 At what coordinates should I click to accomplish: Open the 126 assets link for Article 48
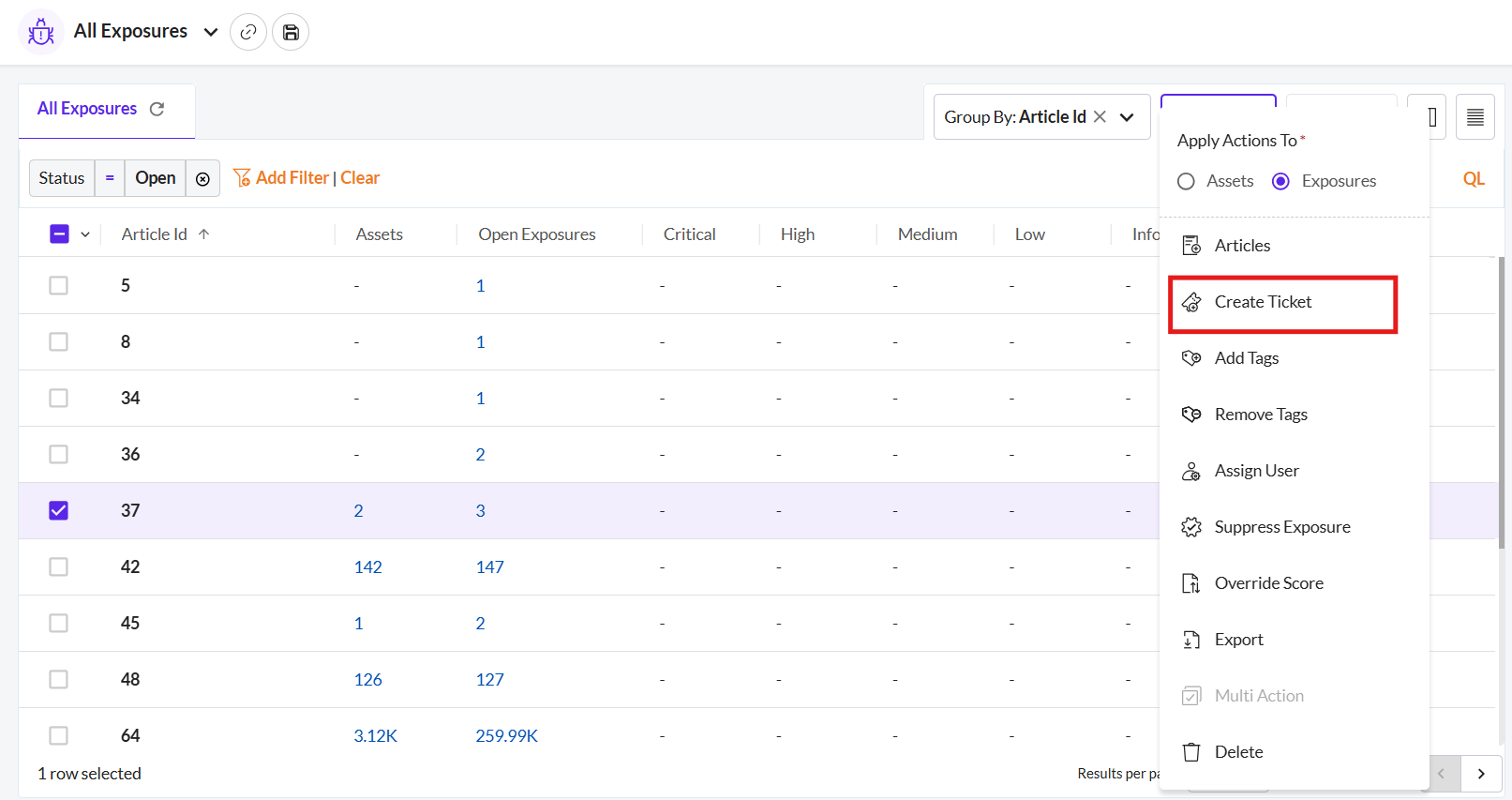[x=368, y=679]
